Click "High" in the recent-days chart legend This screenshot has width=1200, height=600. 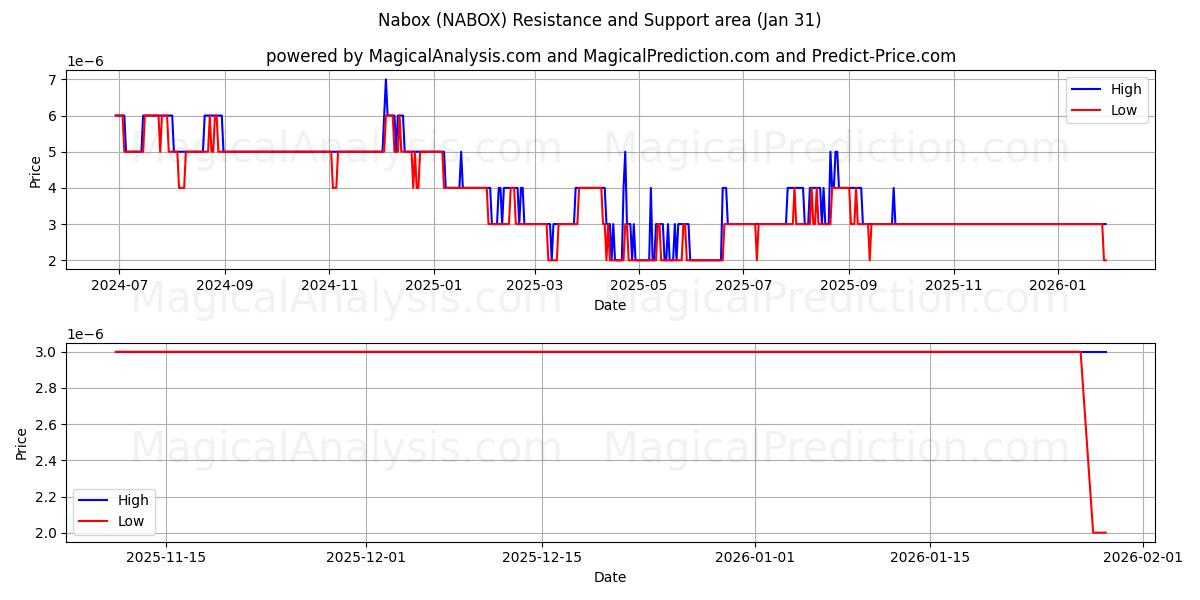133,500
